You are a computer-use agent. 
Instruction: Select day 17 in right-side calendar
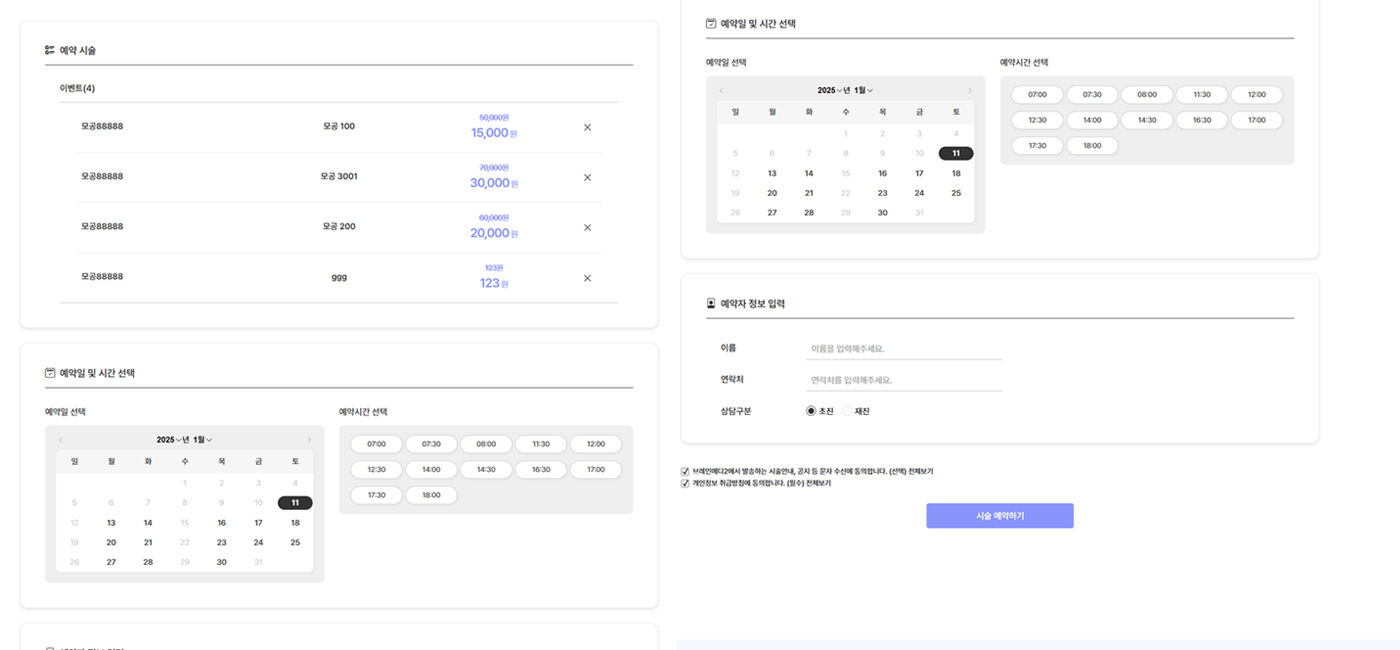919,173
